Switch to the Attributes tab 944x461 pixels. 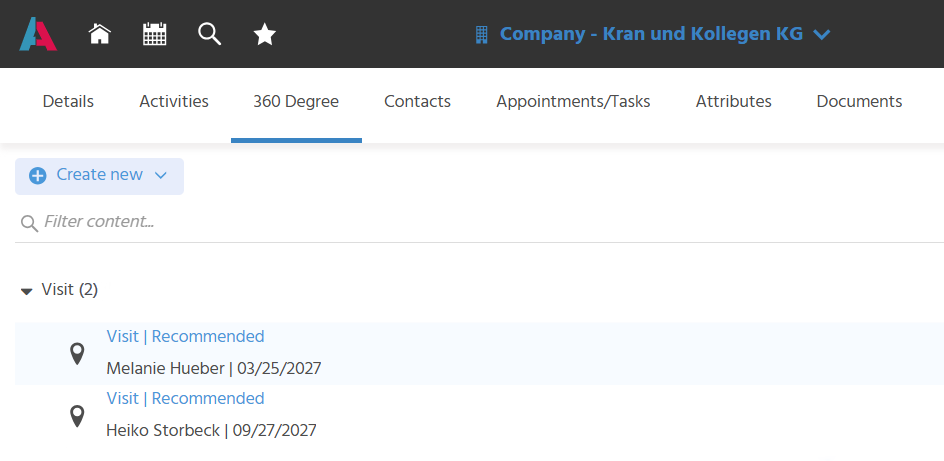(x=733, y=102)
